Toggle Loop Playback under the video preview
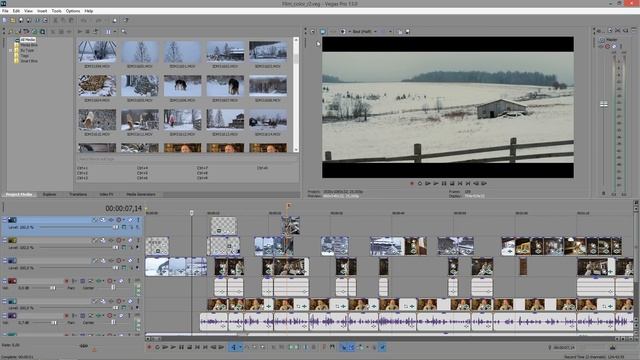 (420, 183)
